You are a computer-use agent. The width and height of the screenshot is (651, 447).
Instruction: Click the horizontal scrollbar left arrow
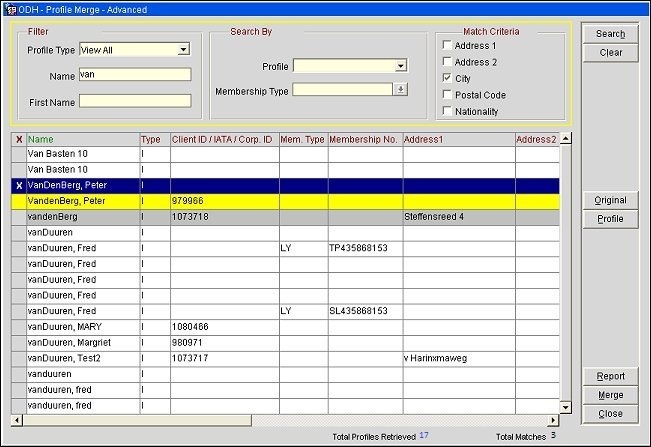pos(18,420)
